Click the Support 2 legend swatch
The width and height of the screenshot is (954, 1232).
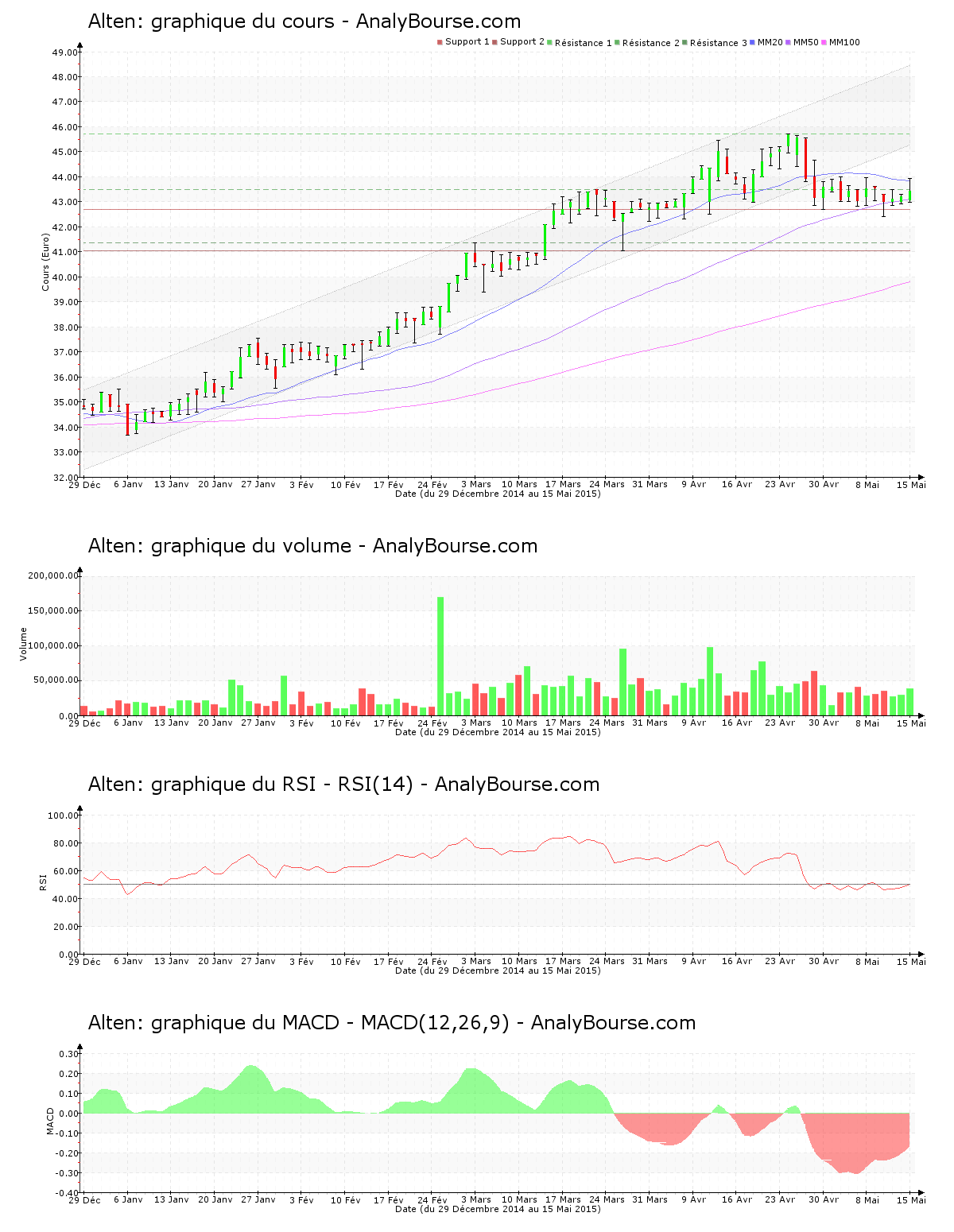click(x=494, y=42)
